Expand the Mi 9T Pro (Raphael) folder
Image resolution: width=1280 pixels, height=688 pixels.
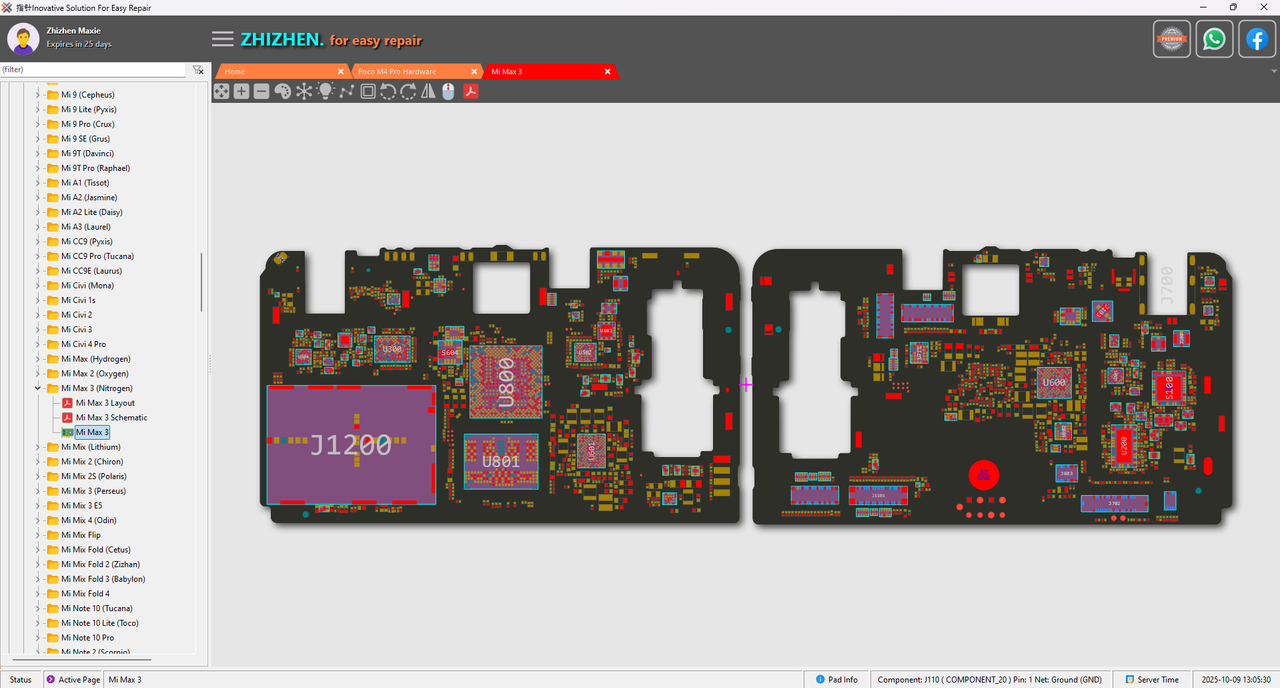(x=38, y=168)
